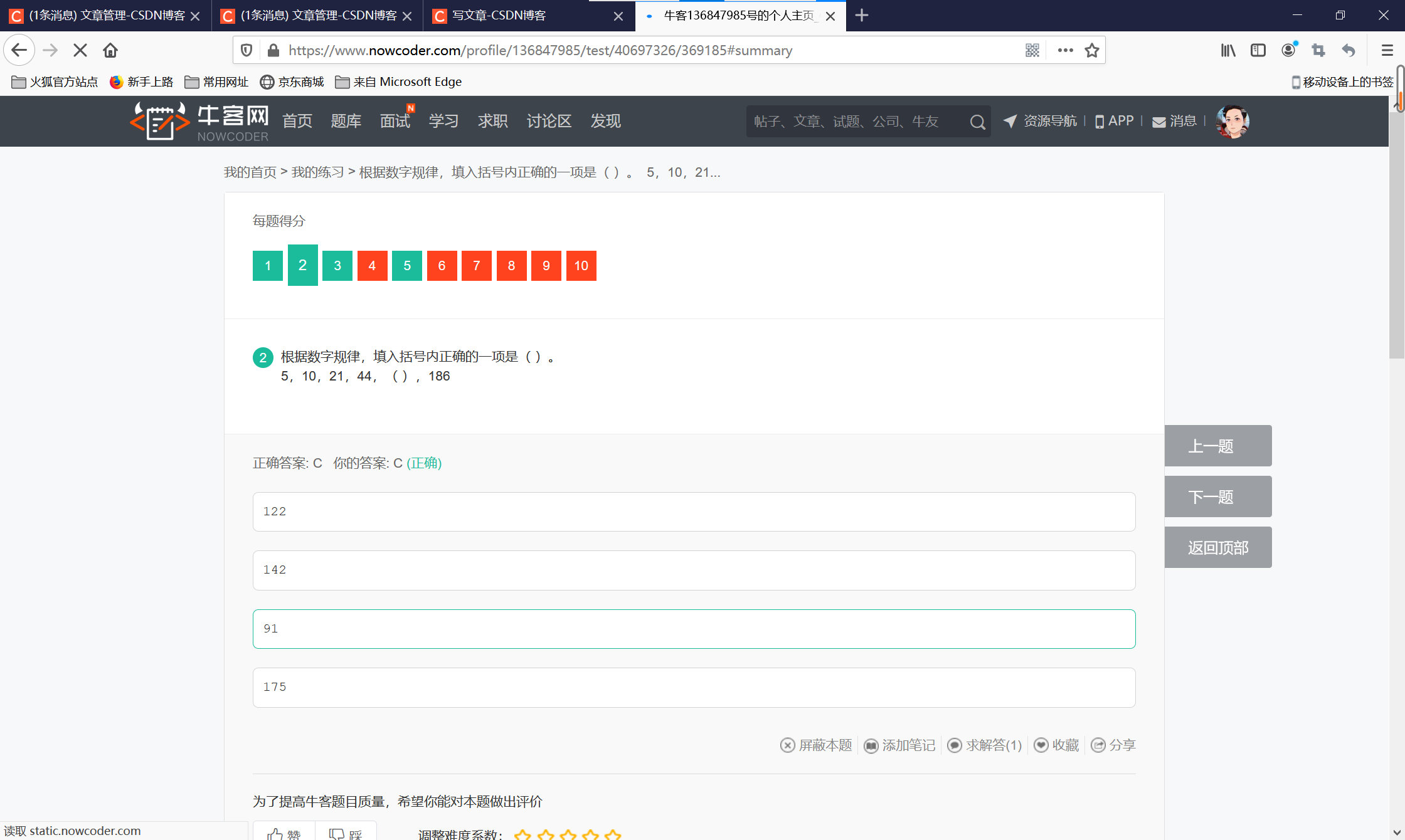Open 首页 in the Nowcoder navigation

297,121
